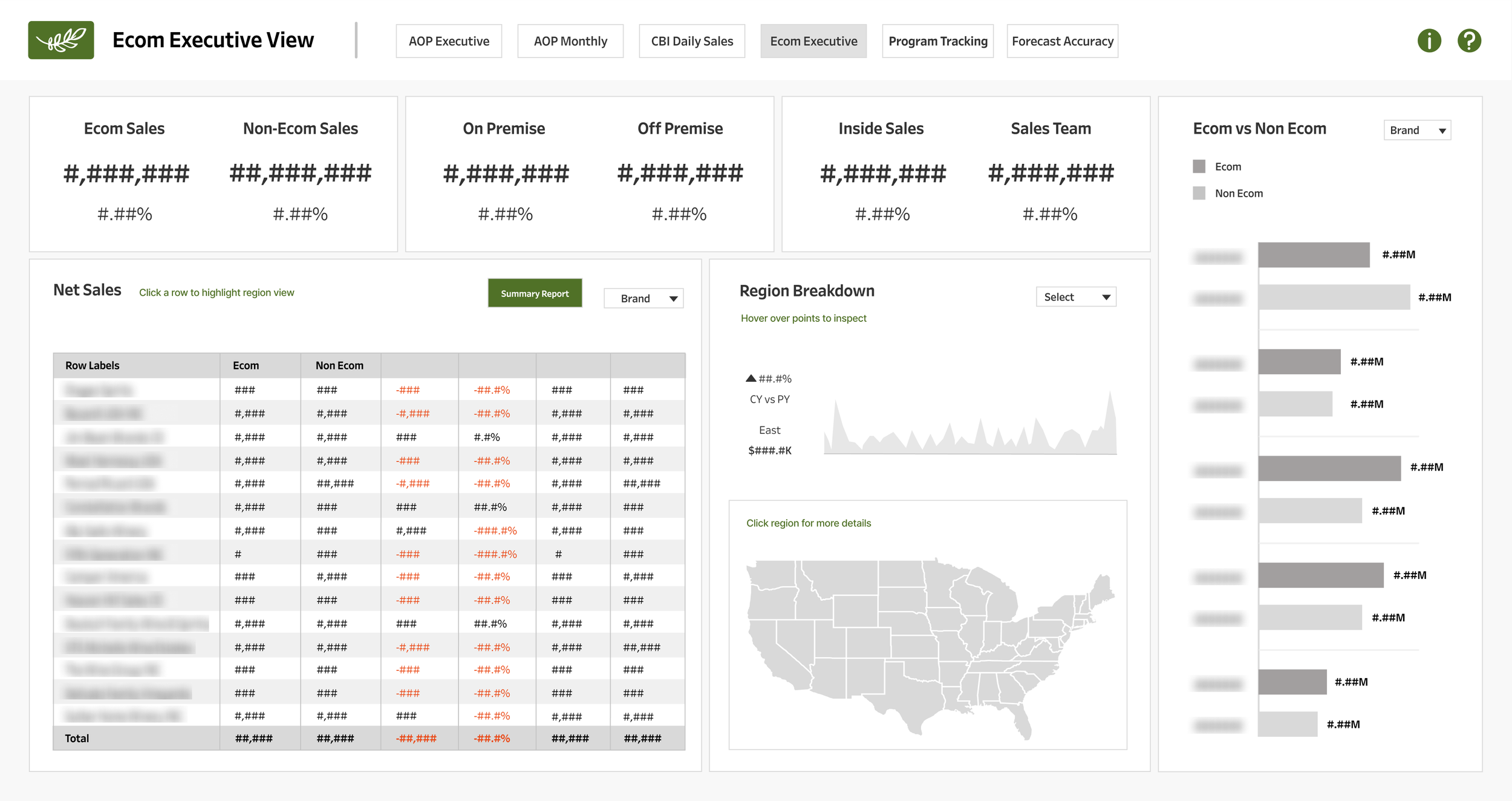Click the green leaf logo icon
This screenshot has width=1512, height=801.
click(x=61, y=40)
